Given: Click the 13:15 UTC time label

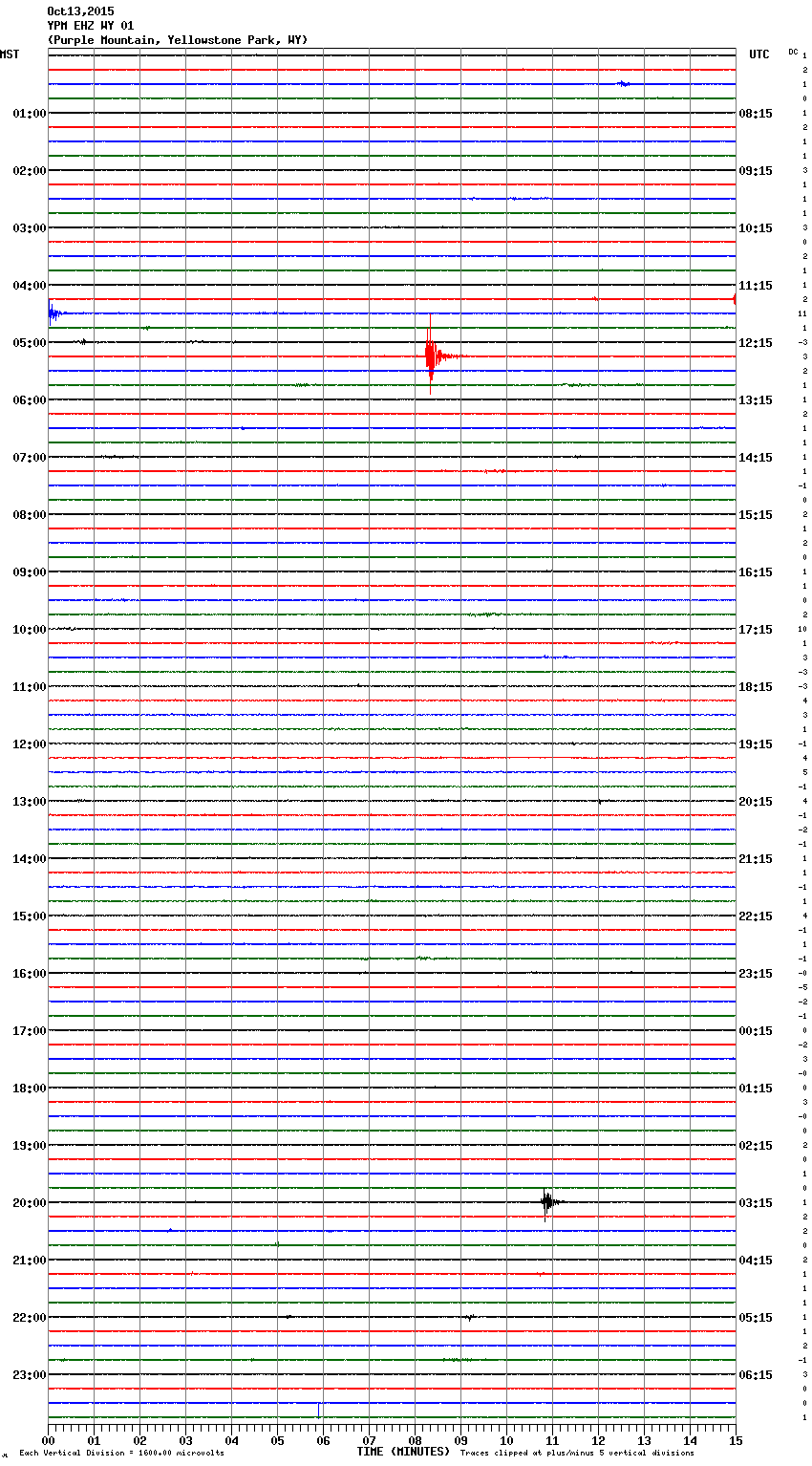Looking at the screenshot, I should 756,400.
